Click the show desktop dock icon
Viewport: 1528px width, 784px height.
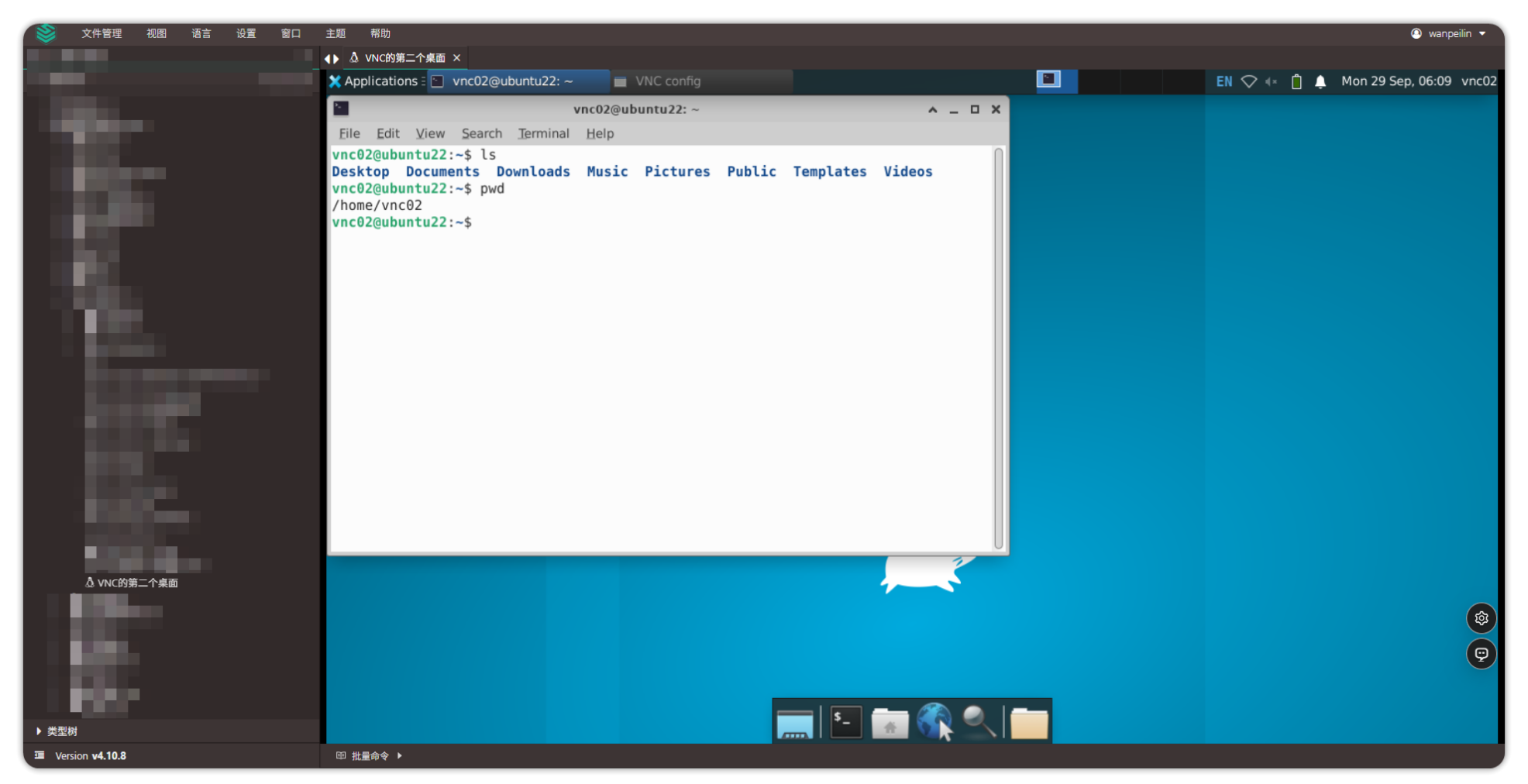(794, 724)
